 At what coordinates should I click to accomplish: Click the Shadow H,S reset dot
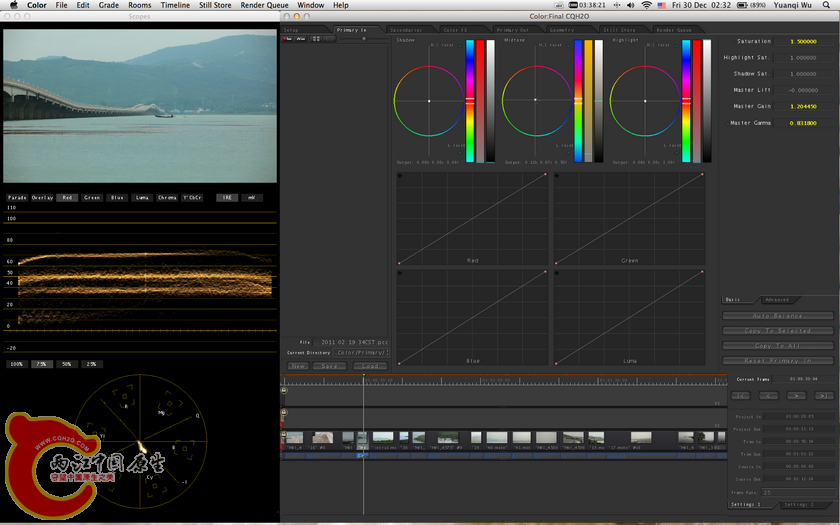tap(460, 46)
